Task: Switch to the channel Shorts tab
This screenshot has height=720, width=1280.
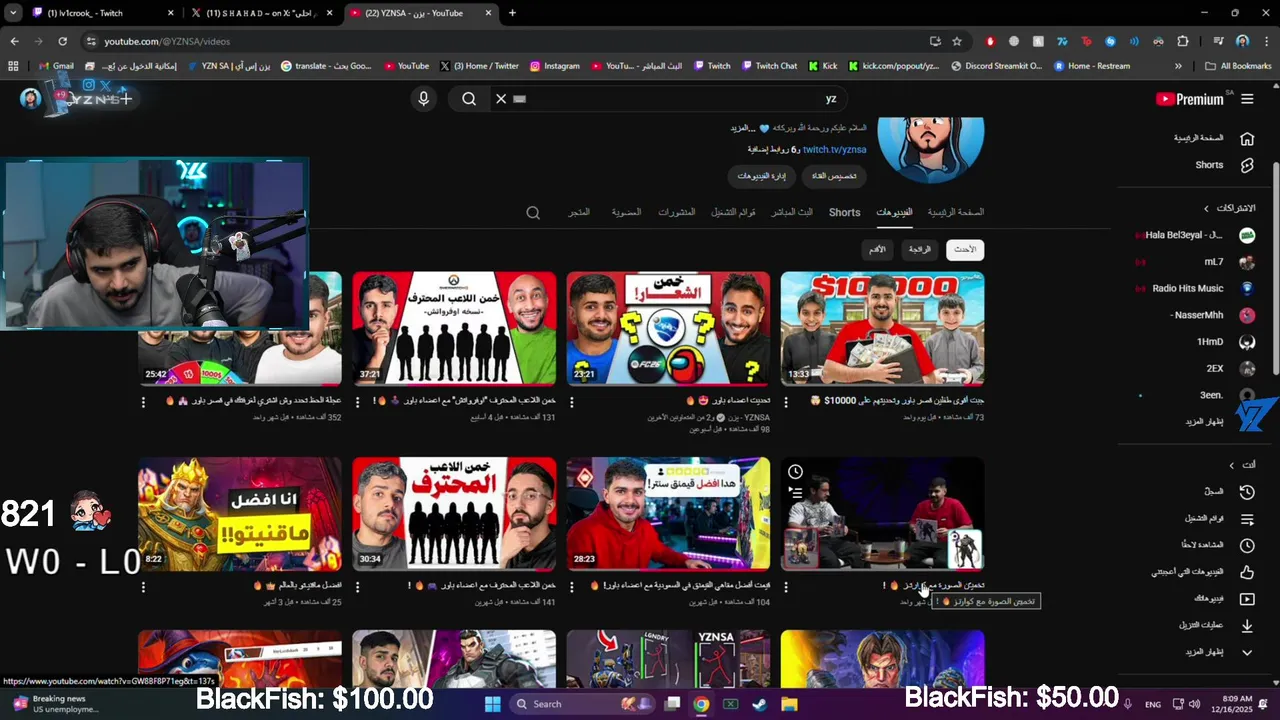Action: [844, 212]
